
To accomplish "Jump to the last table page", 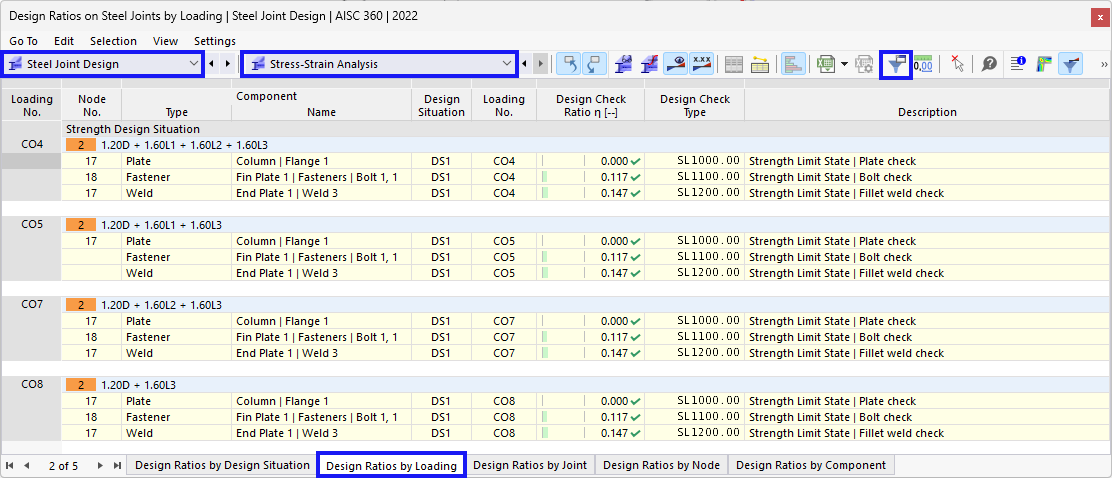I will [x=117, y=465].
